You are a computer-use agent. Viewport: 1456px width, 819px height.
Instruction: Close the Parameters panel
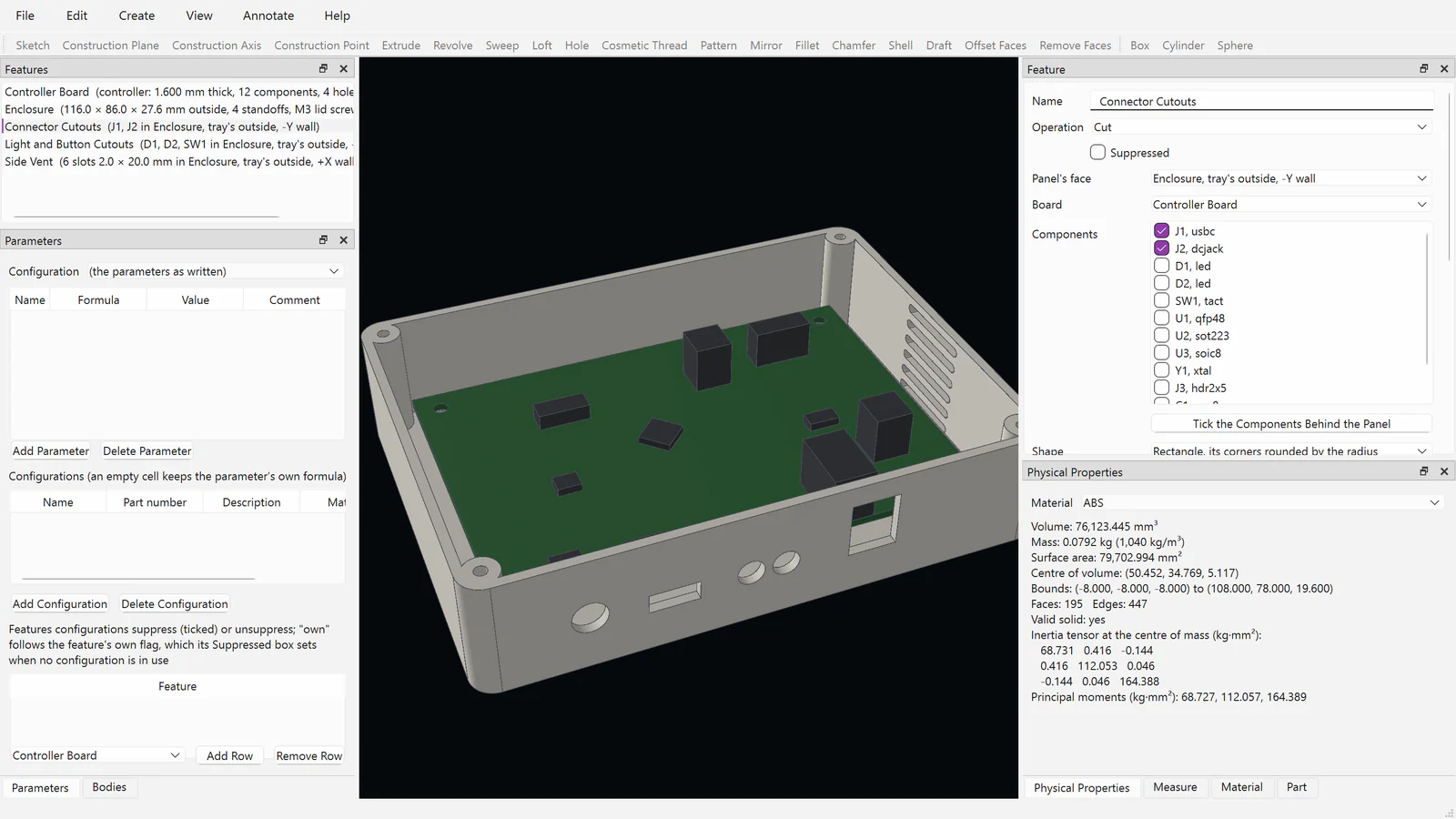pyautogui.click(x=344, y=240)
